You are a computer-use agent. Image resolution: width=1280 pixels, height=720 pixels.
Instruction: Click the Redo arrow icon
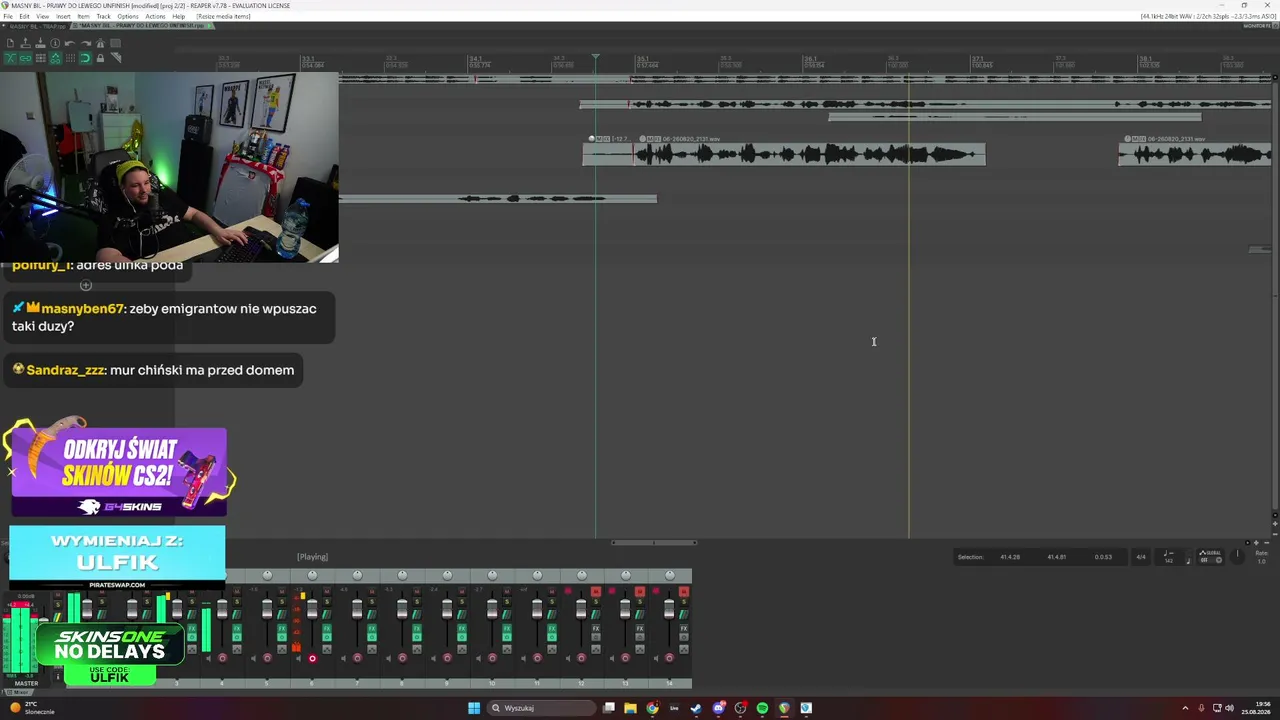[85, 43]
